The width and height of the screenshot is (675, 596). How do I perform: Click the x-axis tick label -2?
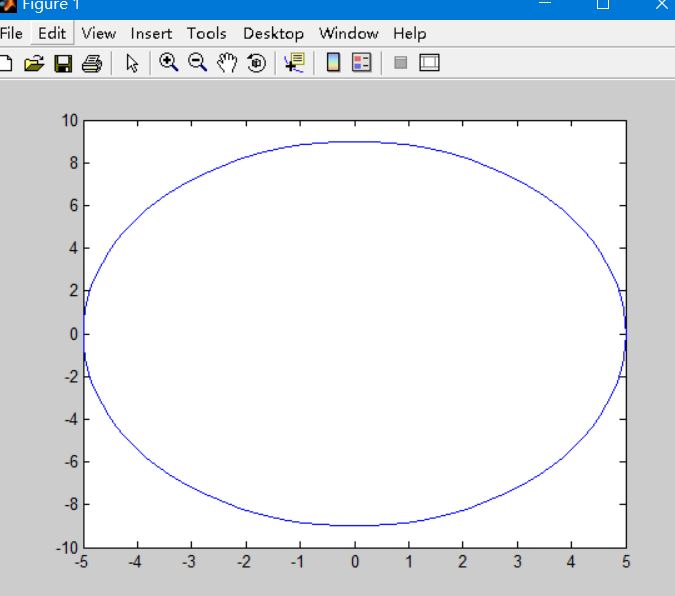coord(244,562)
